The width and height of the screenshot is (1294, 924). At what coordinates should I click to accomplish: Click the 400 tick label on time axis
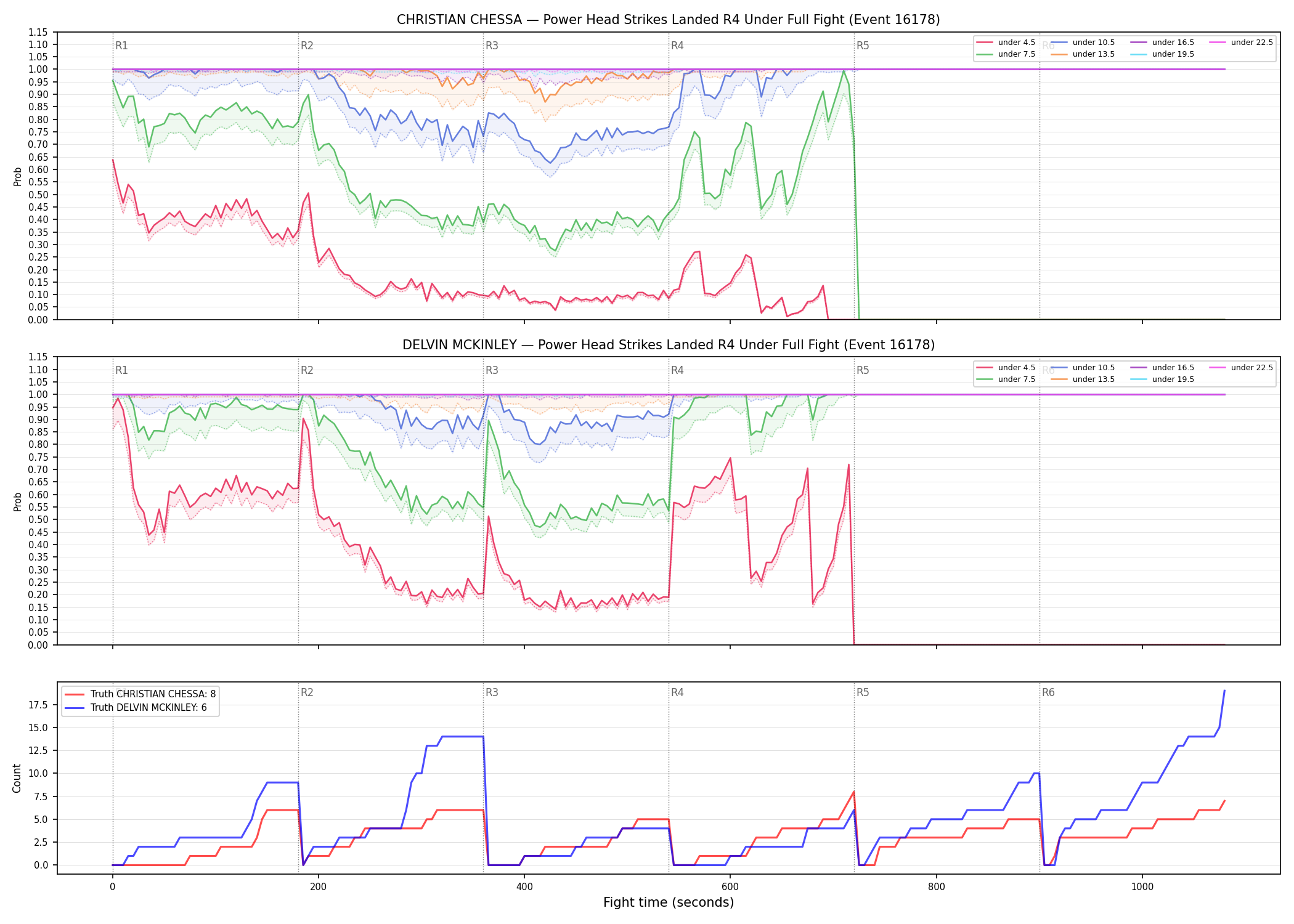point(524,887)
